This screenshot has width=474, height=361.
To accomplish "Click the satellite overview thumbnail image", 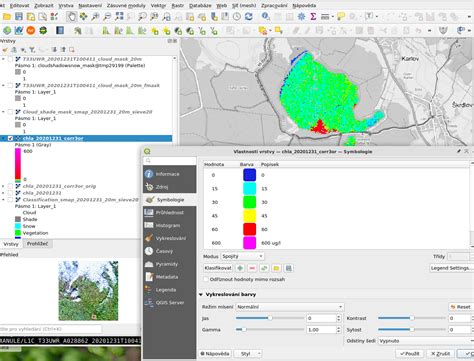I will coord(88,291).
